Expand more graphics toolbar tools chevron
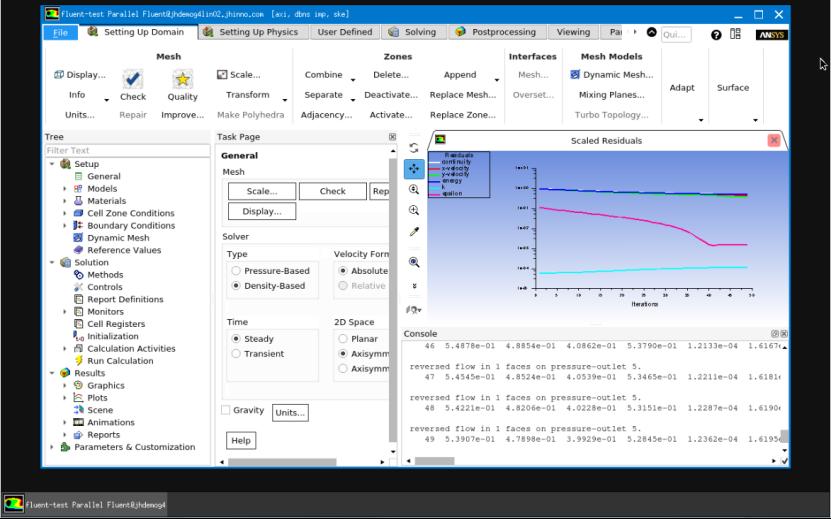The image size is (831, 519). click(414, 286)
